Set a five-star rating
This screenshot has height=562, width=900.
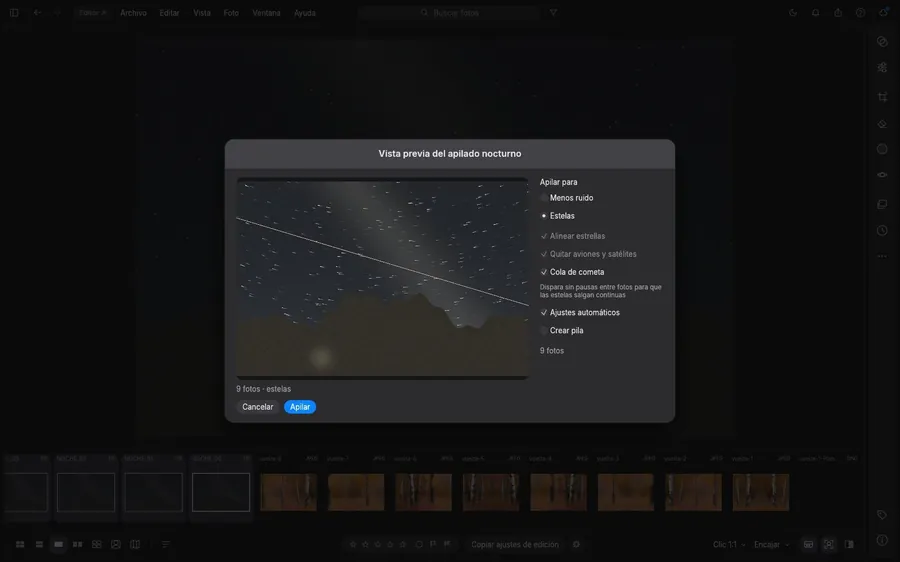tap(403, 544)
